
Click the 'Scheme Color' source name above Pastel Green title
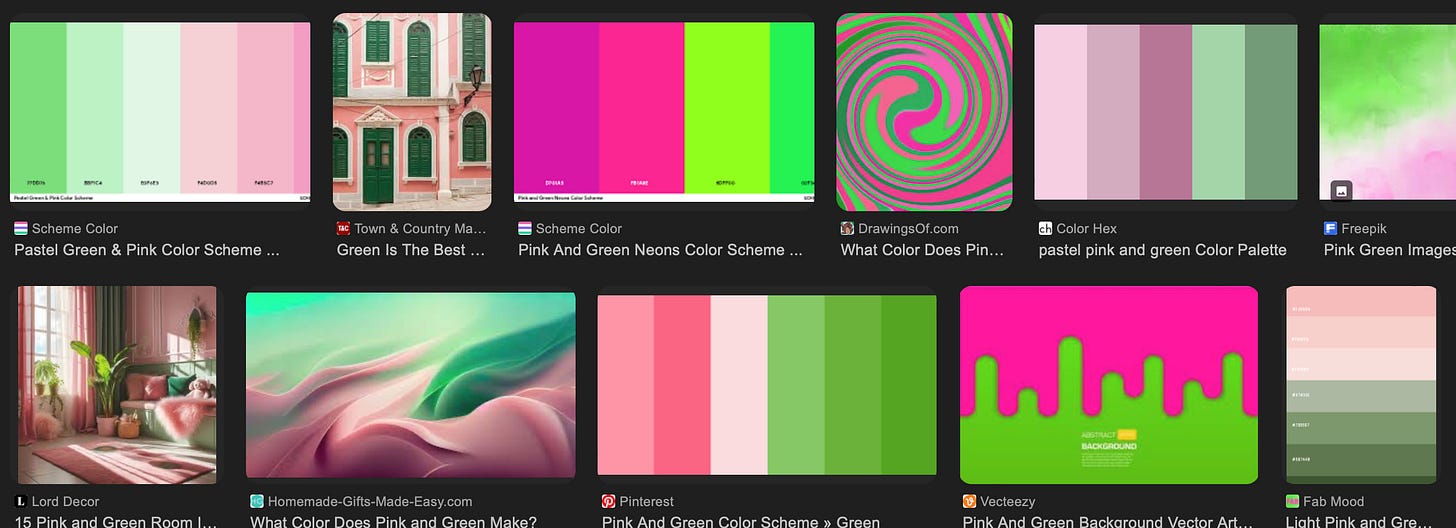[x=75, y=228]
